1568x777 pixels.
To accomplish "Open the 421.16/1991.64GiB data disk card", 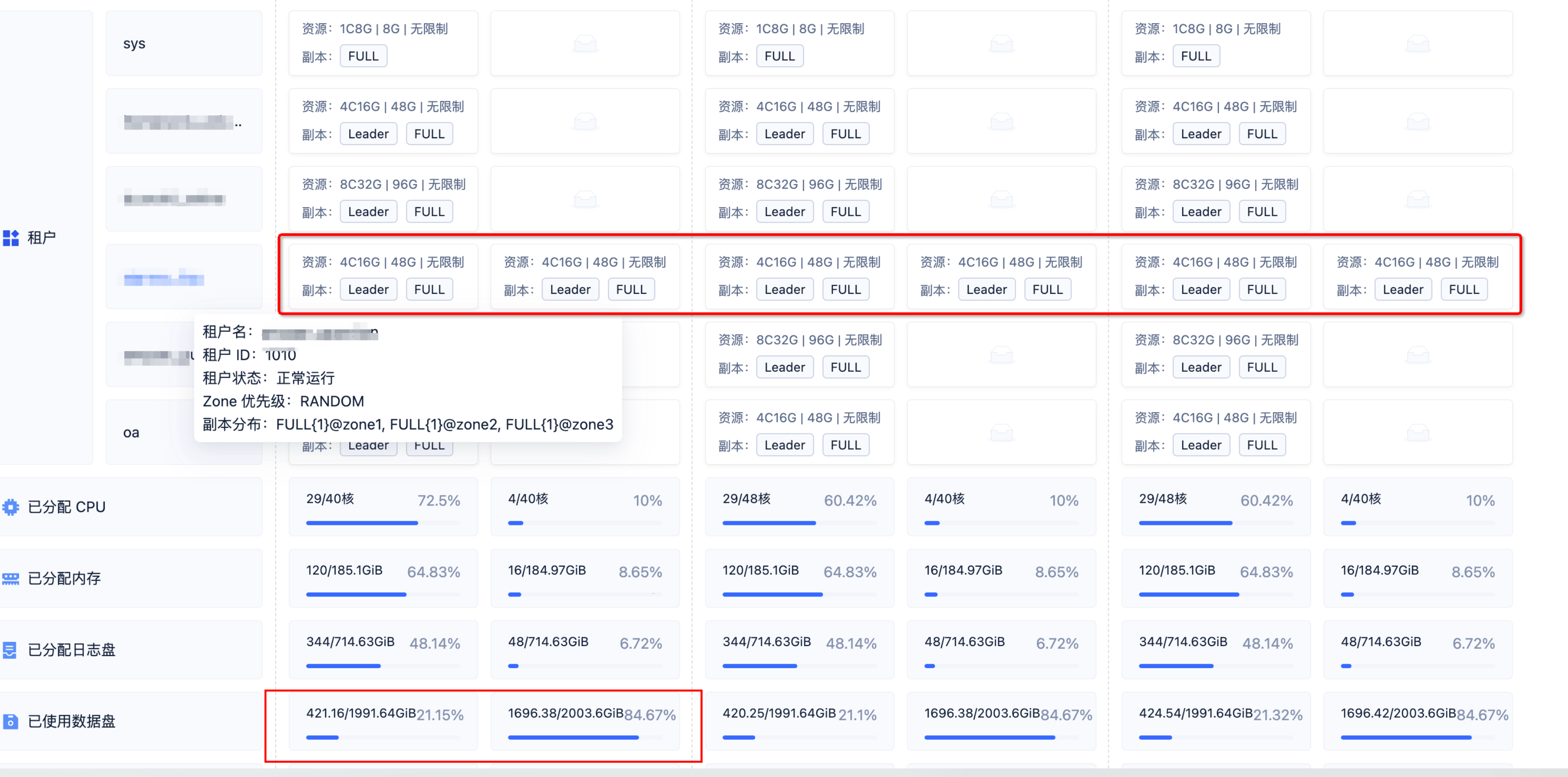I will 383,721.
